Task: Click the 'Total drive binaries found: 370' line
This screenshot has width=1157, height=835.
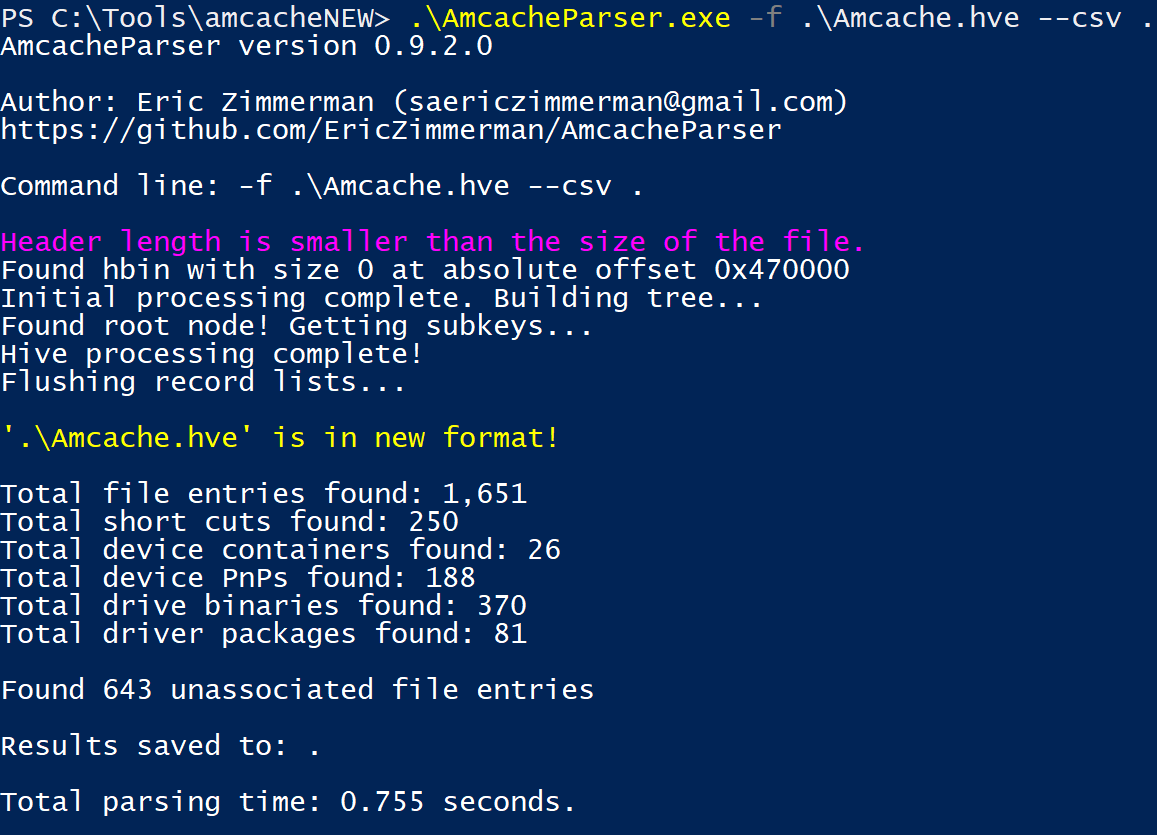Action: click(264, 606)
